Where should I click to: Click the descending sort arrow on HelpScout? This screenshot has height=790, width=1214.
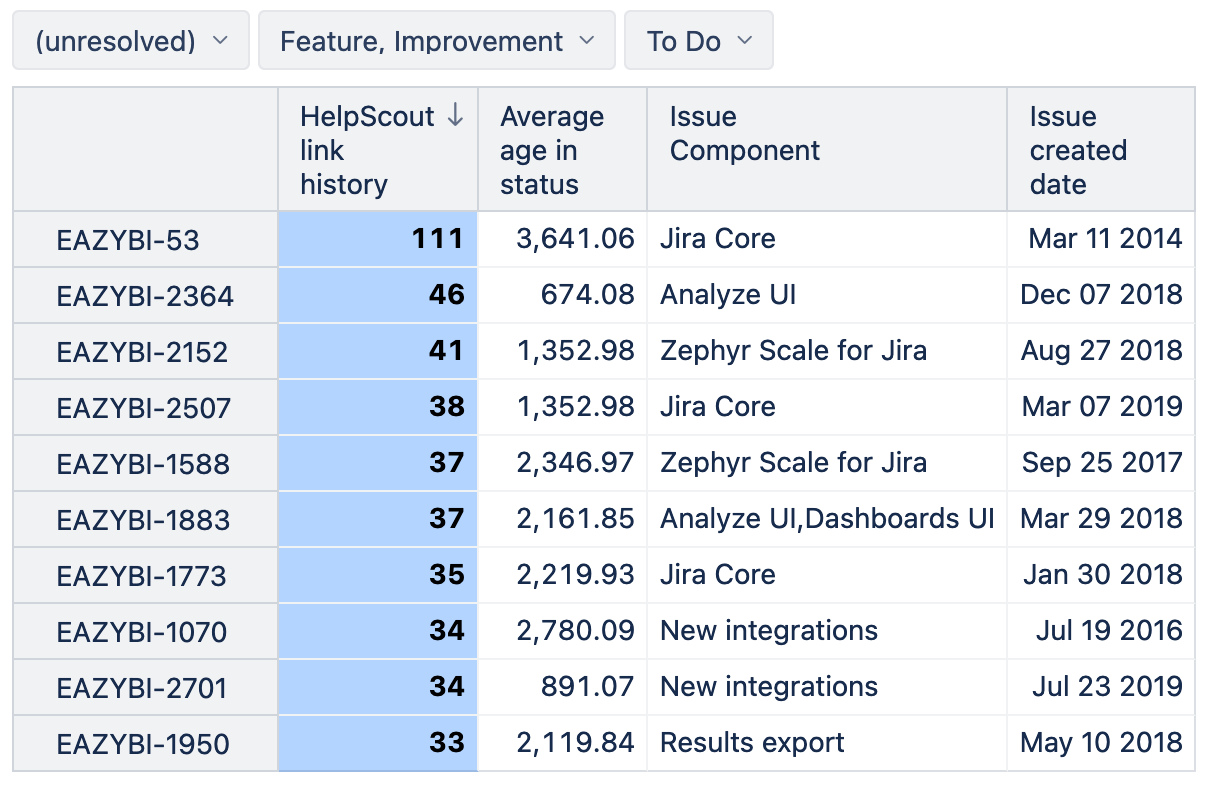click(x=455, y=116)
